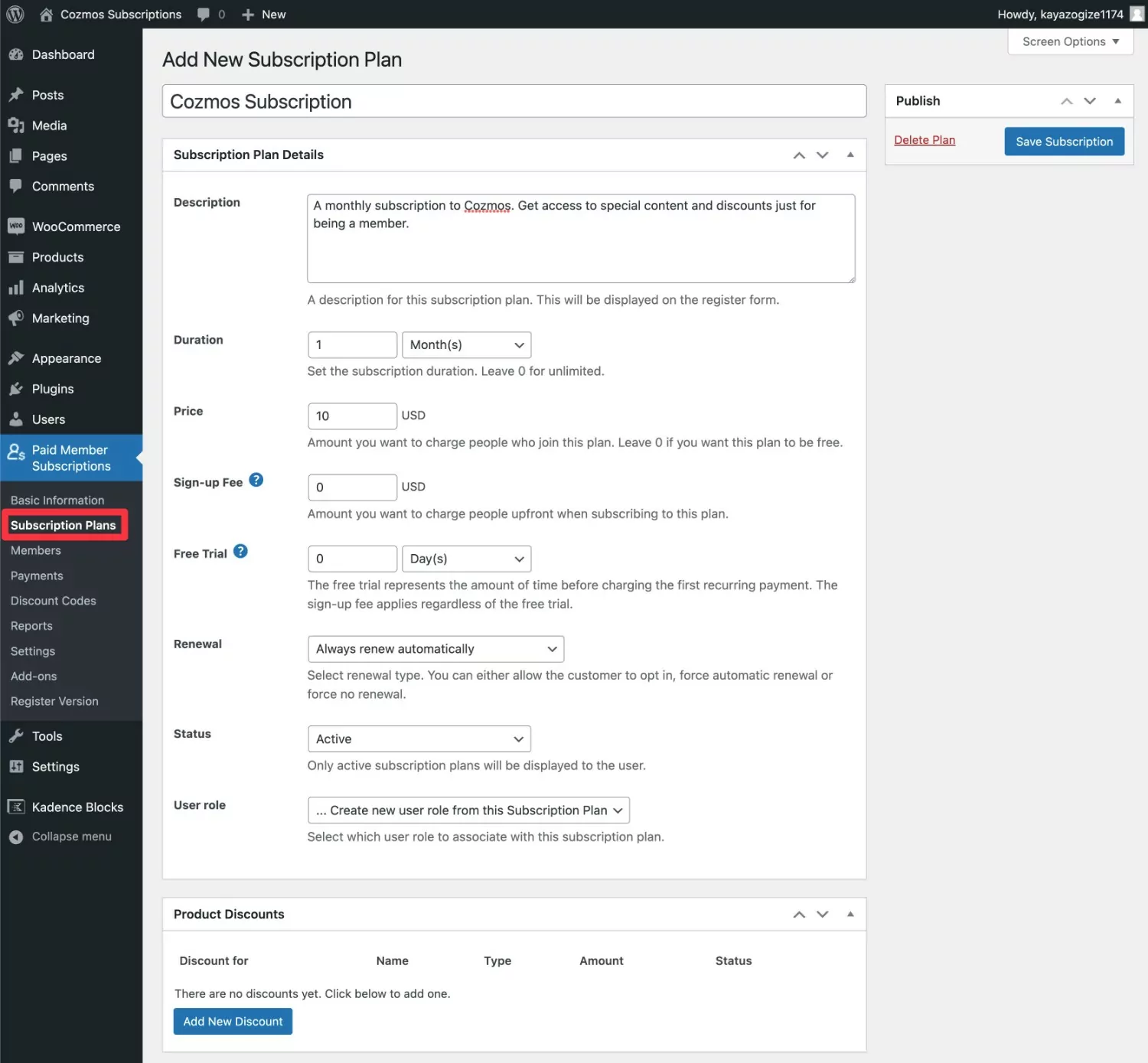Click the Posts pushpin icon
The width and height of the screenshot is (1148, 1063).
coord(16,95)
